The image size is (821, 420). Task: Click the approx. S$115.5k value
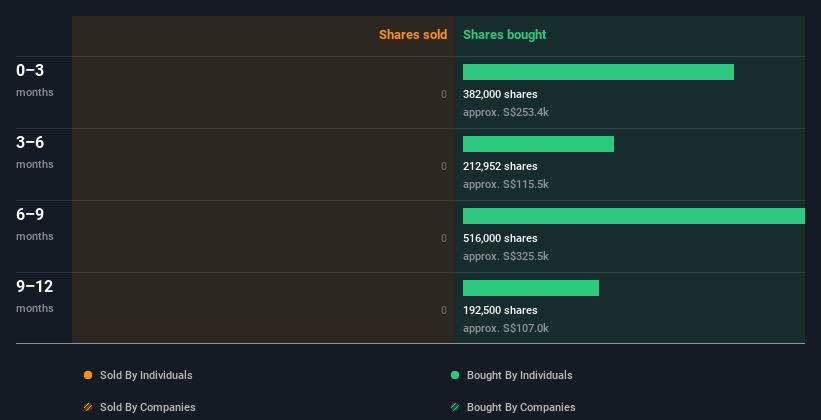(506, 184)
